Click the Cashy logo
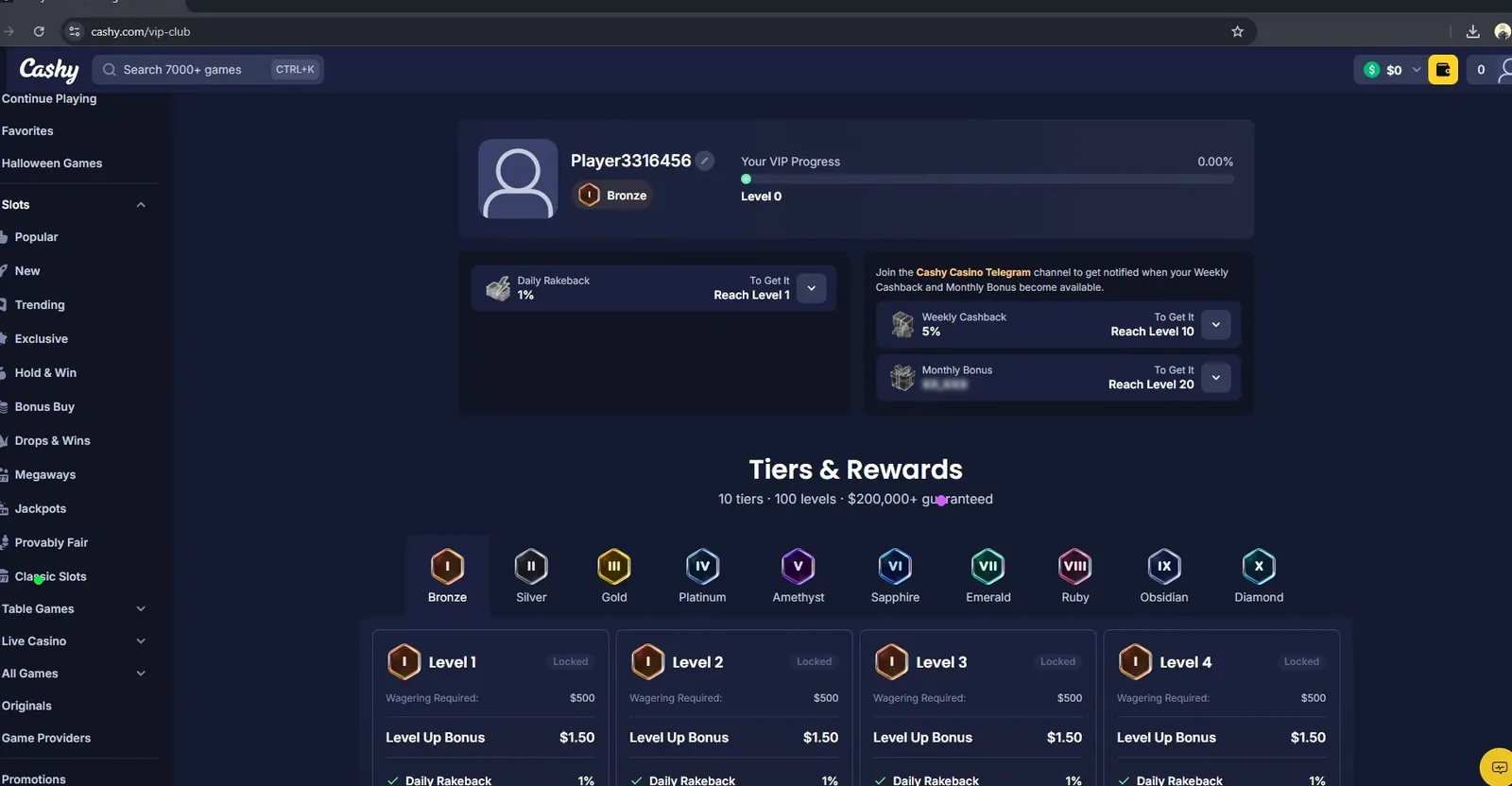 (49, 69)
